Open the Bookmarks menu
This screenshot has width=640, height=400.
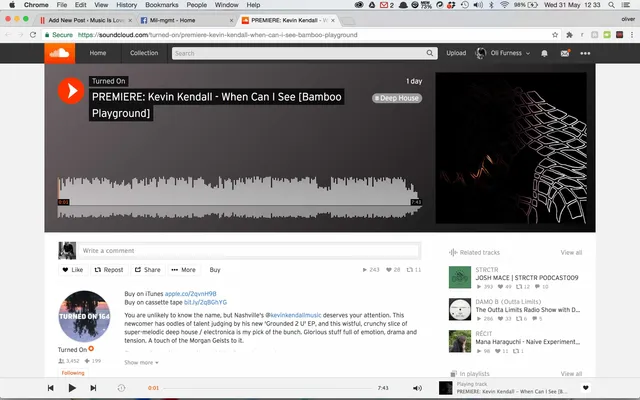click(x=162, y=5)
